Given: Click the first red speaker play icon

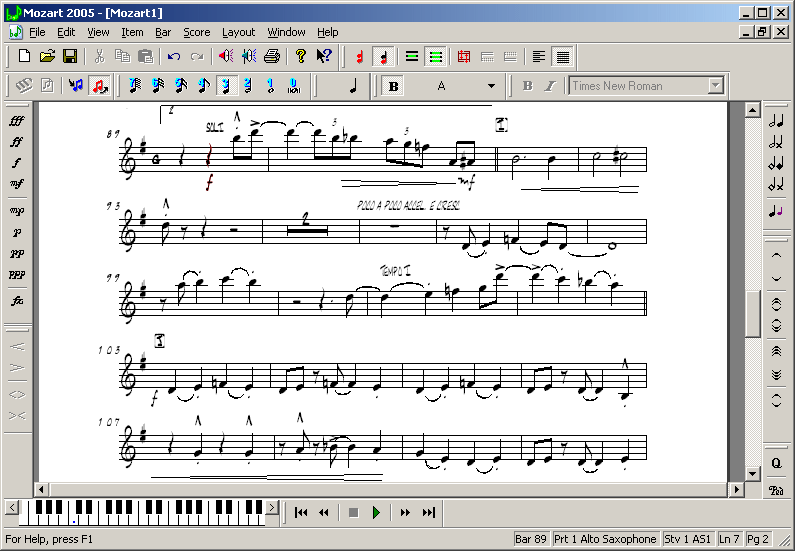Looking at the screenshot, I should coord(226,56).
